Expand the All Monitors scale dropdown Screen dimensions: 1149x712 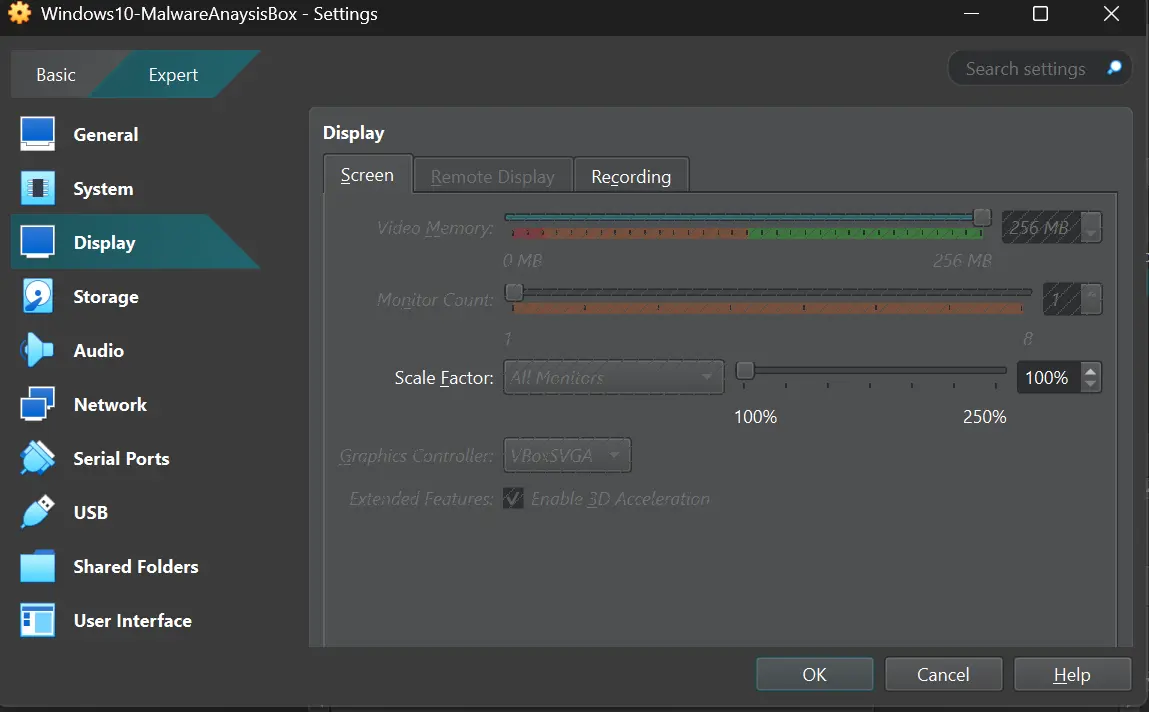tap(613, 378)
